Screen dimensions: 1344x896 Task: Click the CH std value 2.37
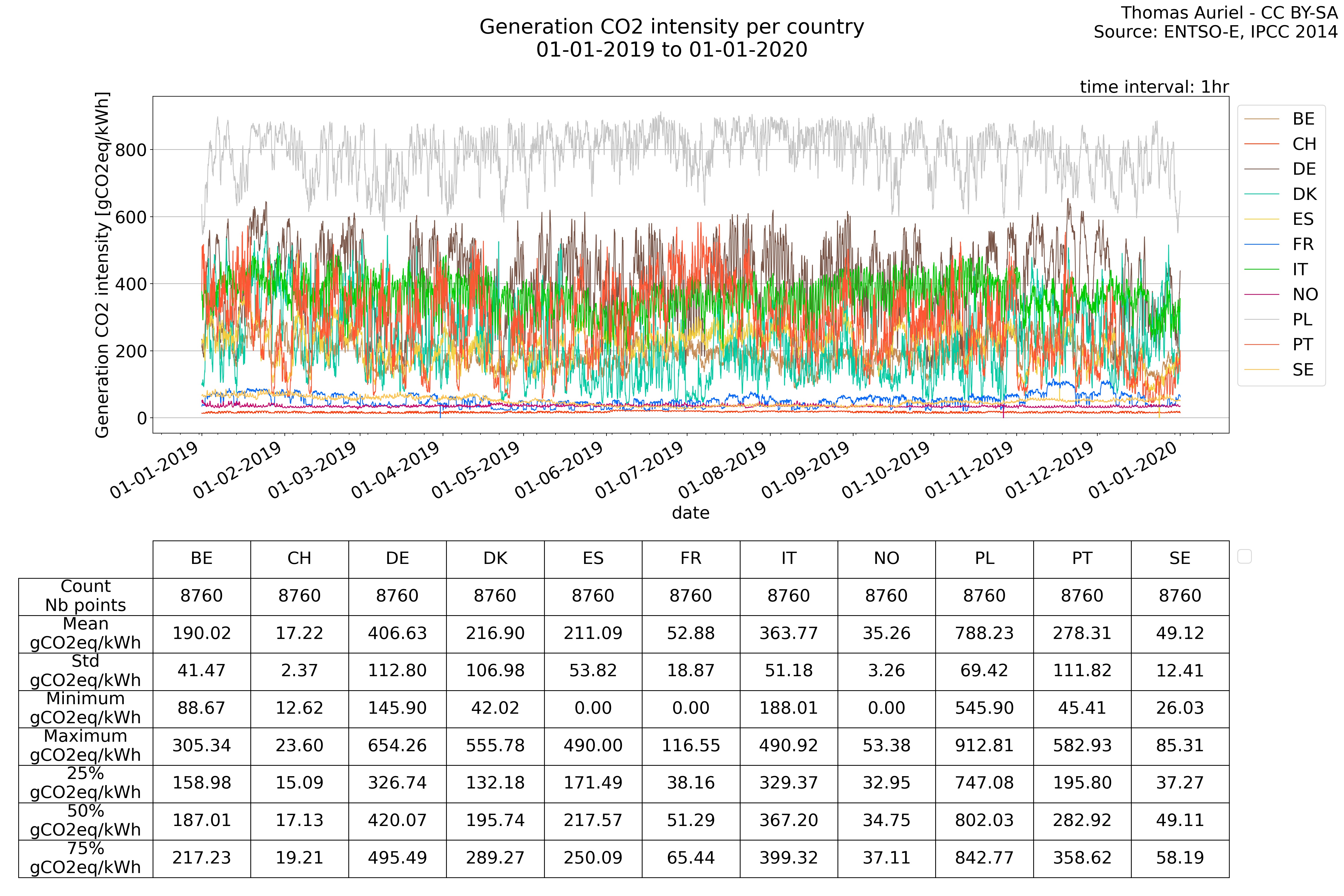pyautogui.click(x=299, y=670)
